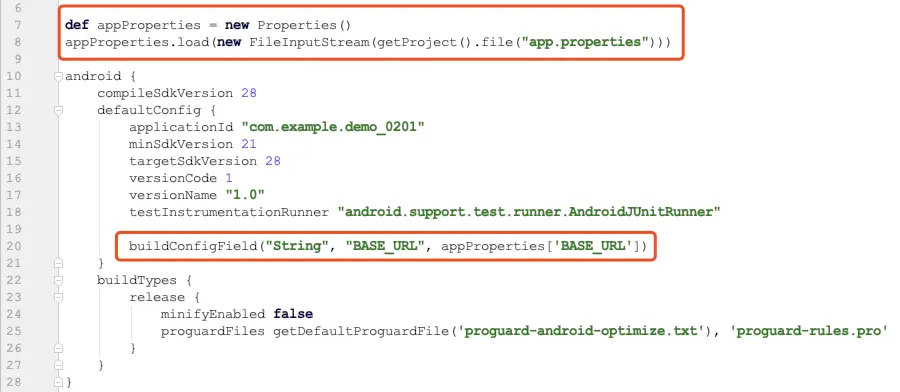Click minSdkVersion value 21
900x392 pixels.
pyautogui.click(x=249, y=144)
